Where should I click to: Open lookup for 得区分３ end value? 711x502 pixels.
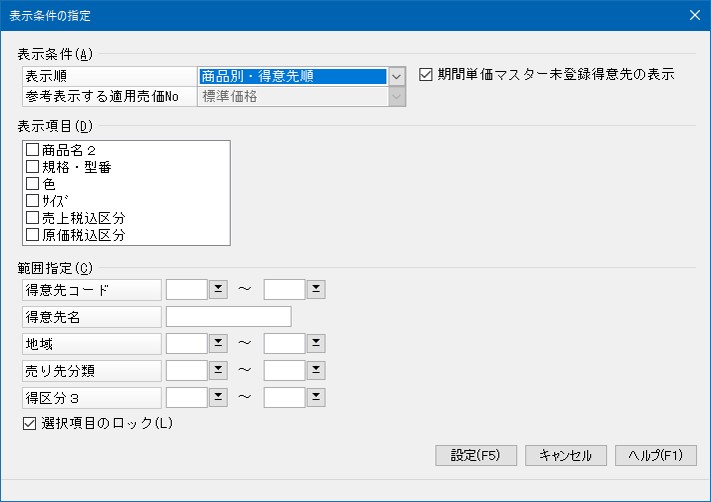[316, 398]
